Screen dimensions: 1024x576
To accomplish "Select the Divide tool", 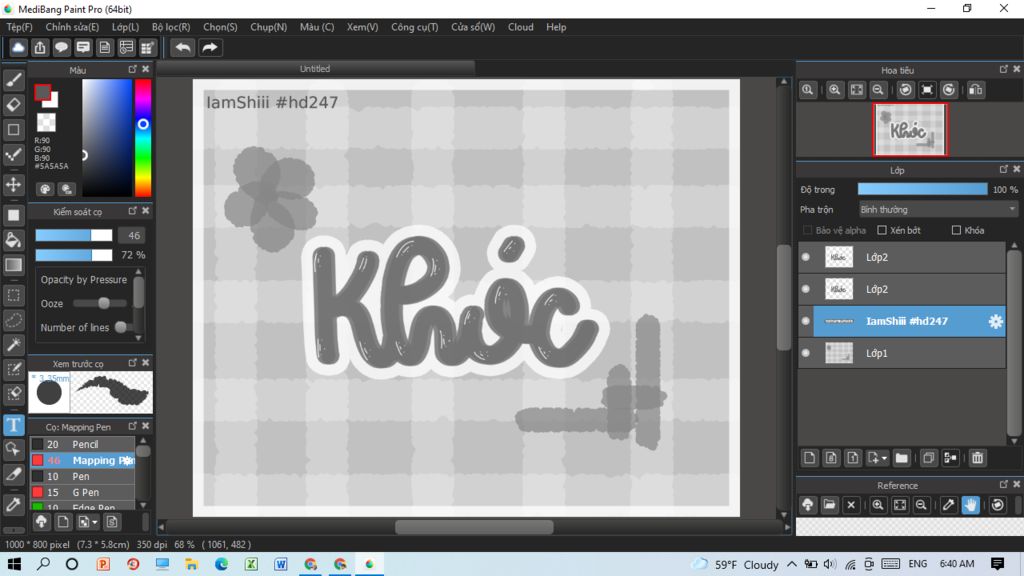I will tap(14, 475).
